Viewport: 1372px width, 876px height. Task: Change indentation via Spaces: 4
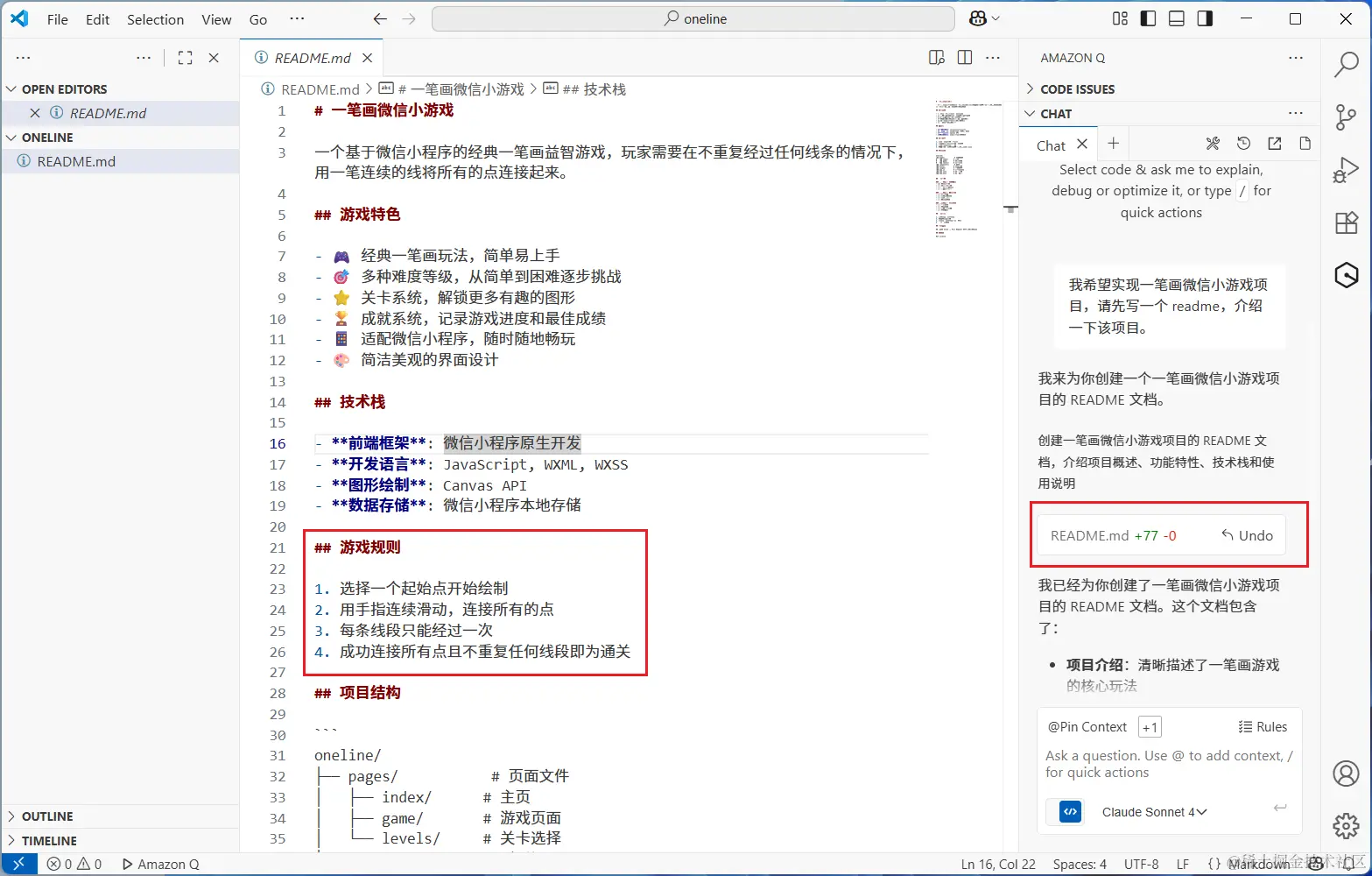[1080, 864]
